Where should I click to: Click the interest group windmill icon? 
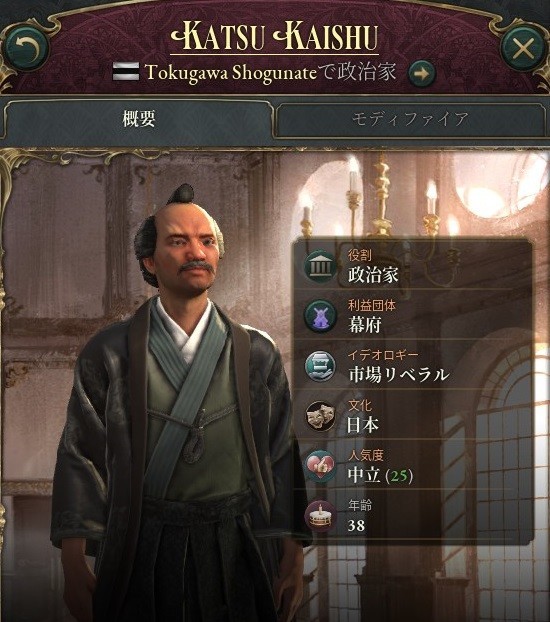coord(320,316)
